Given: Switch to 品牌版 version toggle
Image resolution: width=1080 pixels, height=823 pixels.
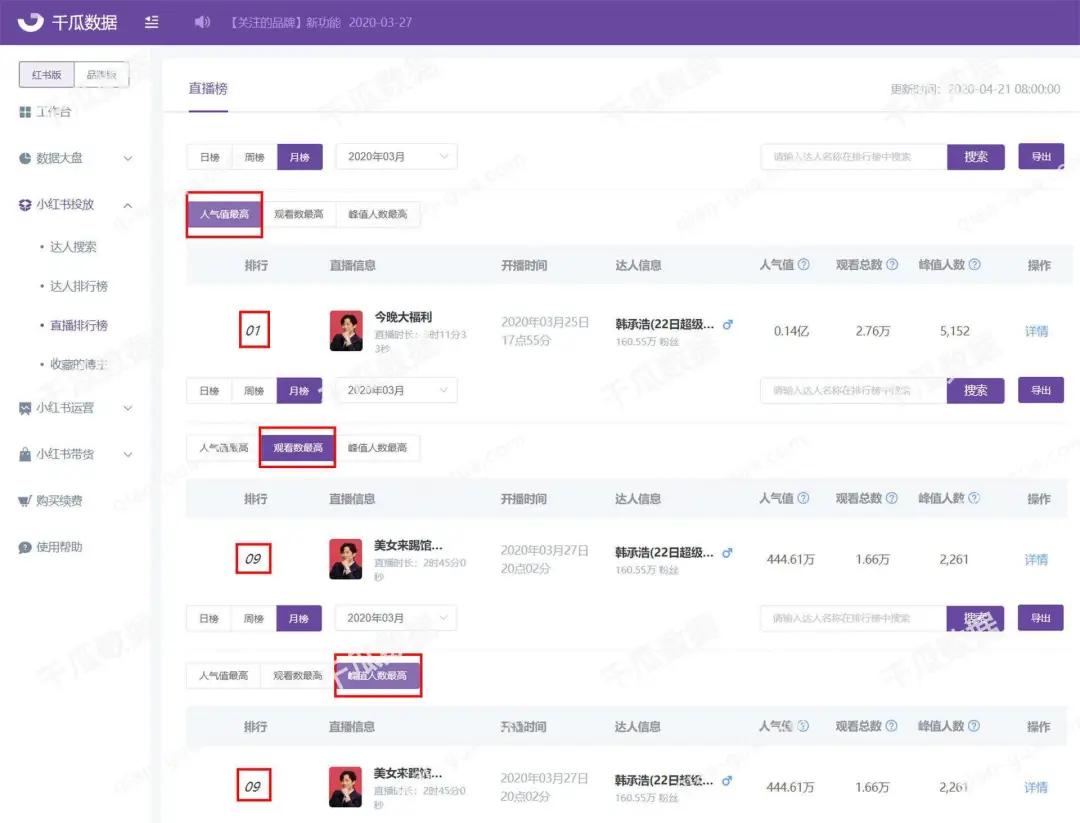Looking at the screenshot, I should [x=101, y=74].
